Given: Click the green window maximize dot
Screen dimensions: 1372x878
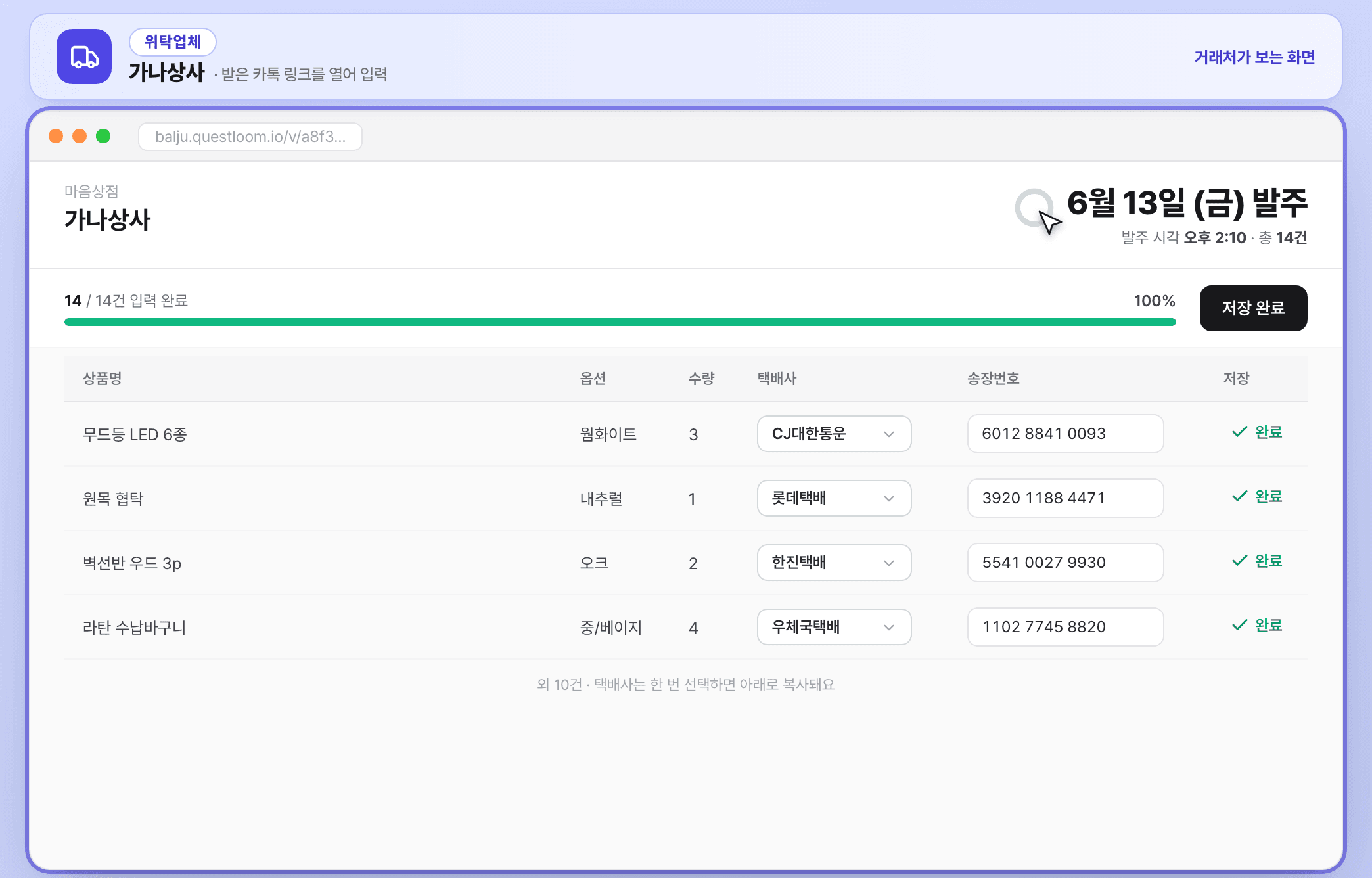Looking at the screenshot, I should coord(103,136).
